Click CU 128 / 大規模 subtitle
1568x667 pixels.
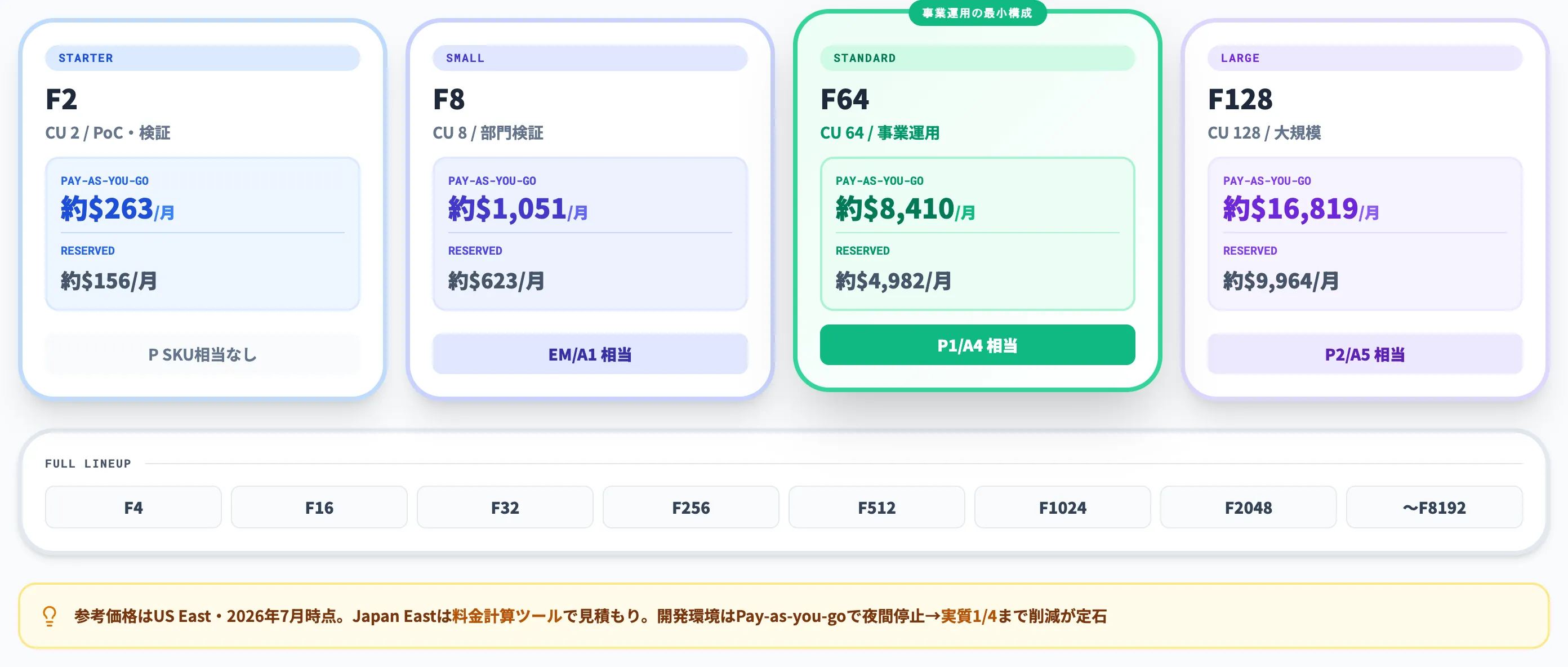pyautogui.click(x=1264, y=133)
